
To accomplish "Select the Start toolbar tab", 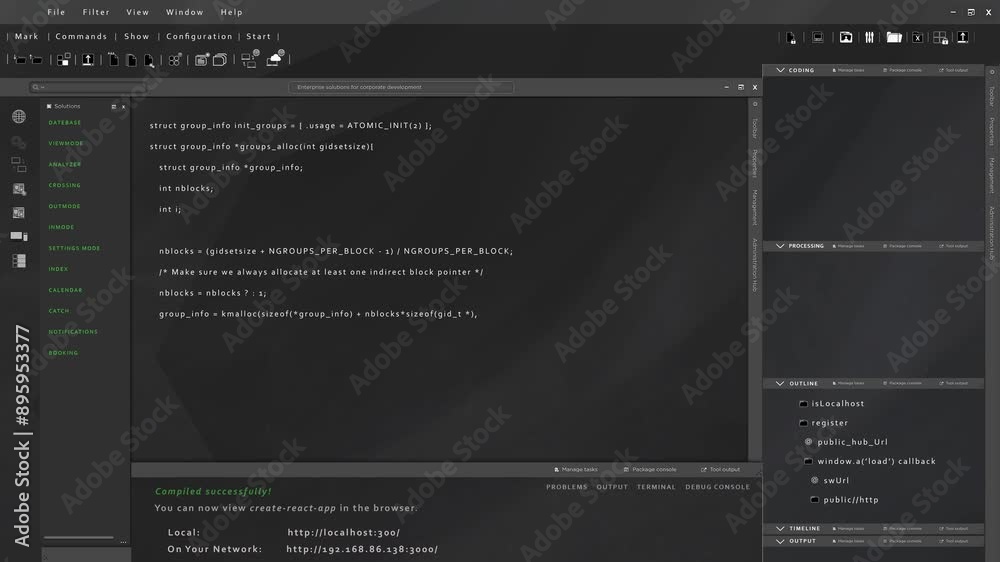I will (x=258, y=36).
